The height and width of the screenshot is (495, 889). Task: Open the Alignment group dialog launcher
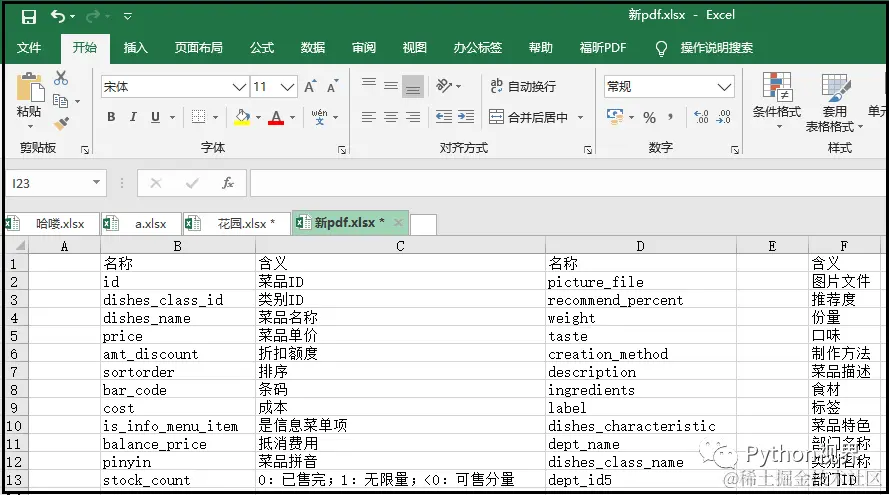588,150
